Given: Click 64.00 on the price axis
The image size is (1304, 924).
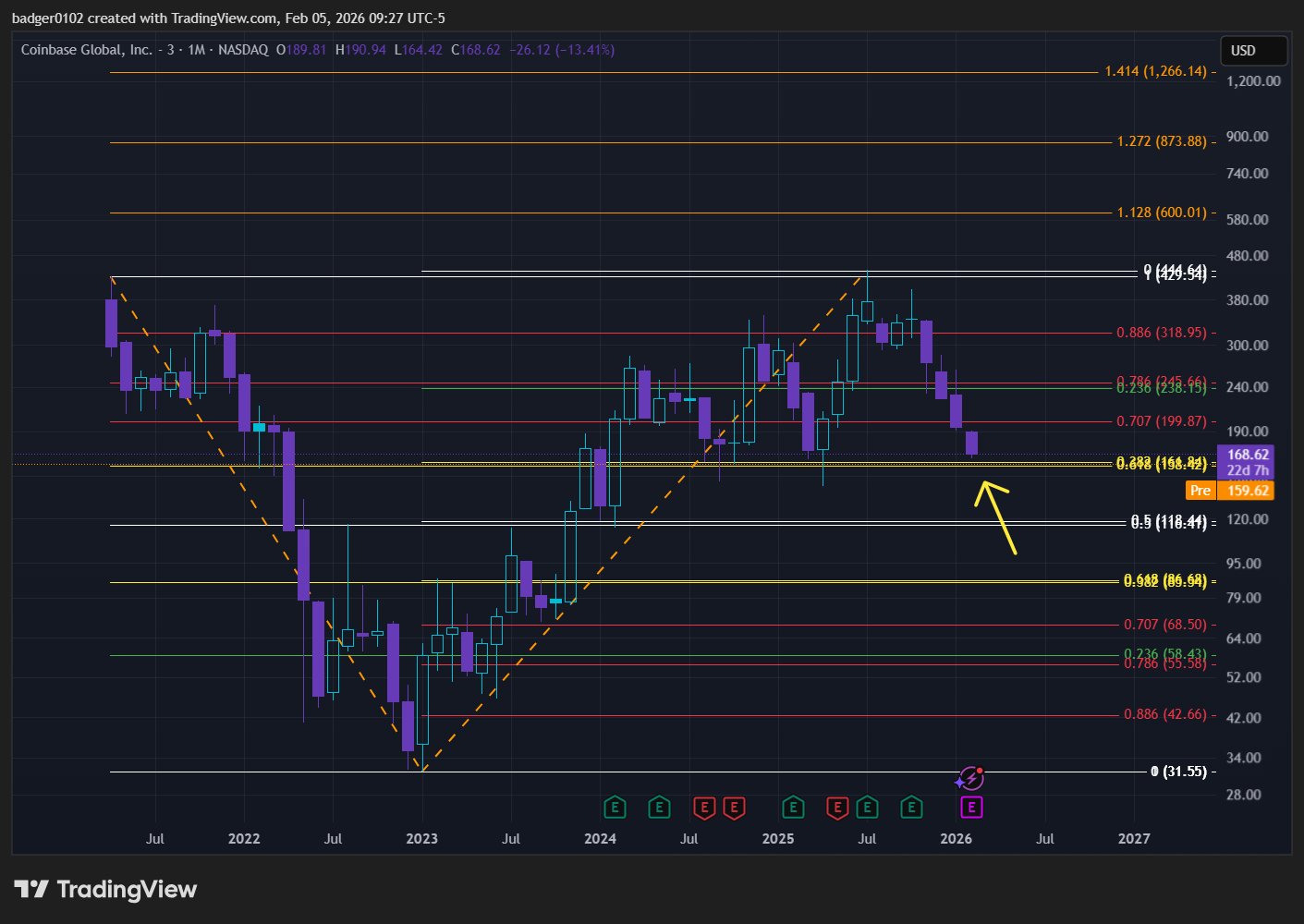Looking at the screenshot, I should (1244, 638).
